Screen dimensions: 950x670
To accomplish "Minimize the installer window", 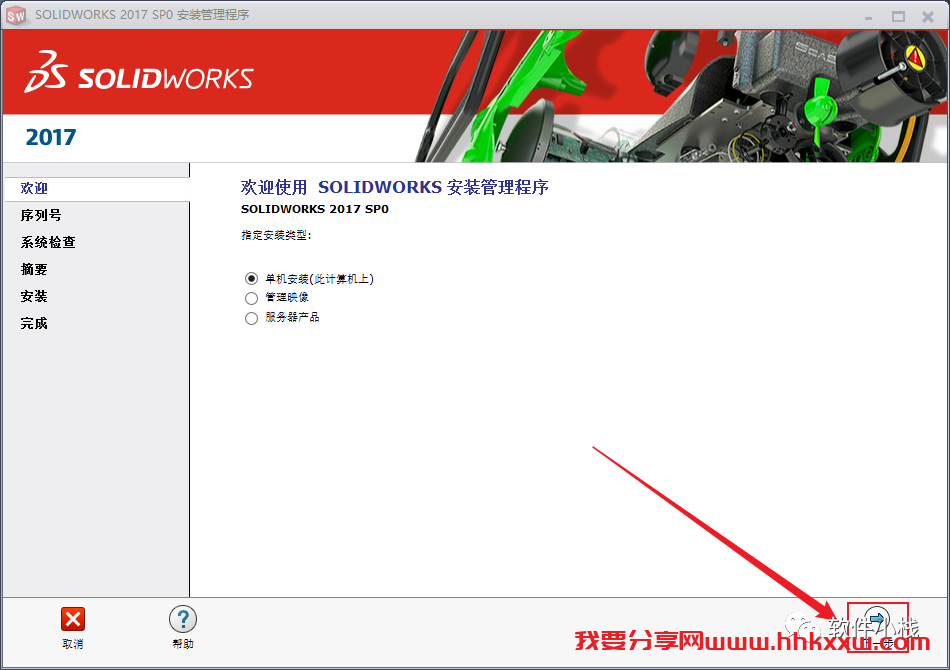I will [868, 17].
